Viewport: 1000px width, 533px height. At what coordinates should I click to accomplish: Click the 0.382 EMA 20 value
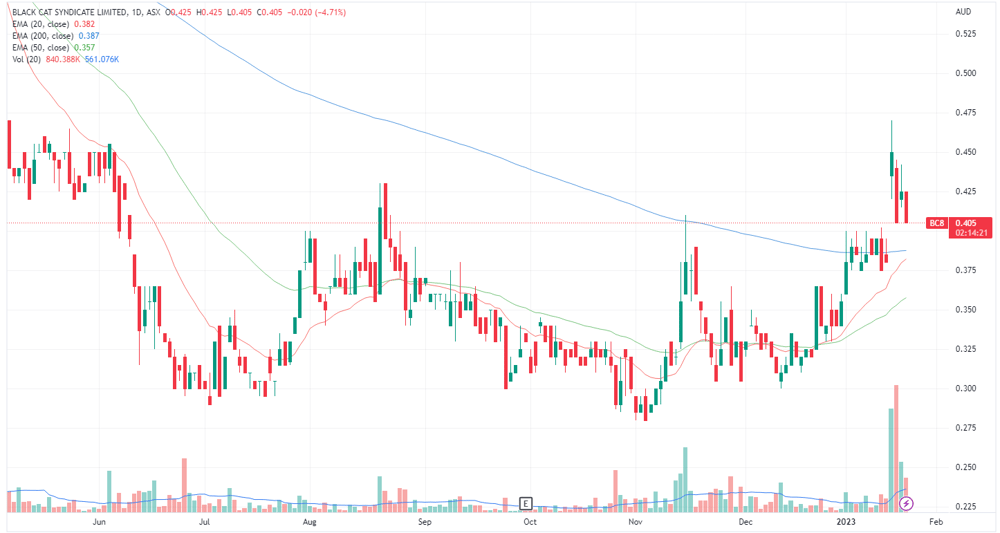tap(84, 24)
